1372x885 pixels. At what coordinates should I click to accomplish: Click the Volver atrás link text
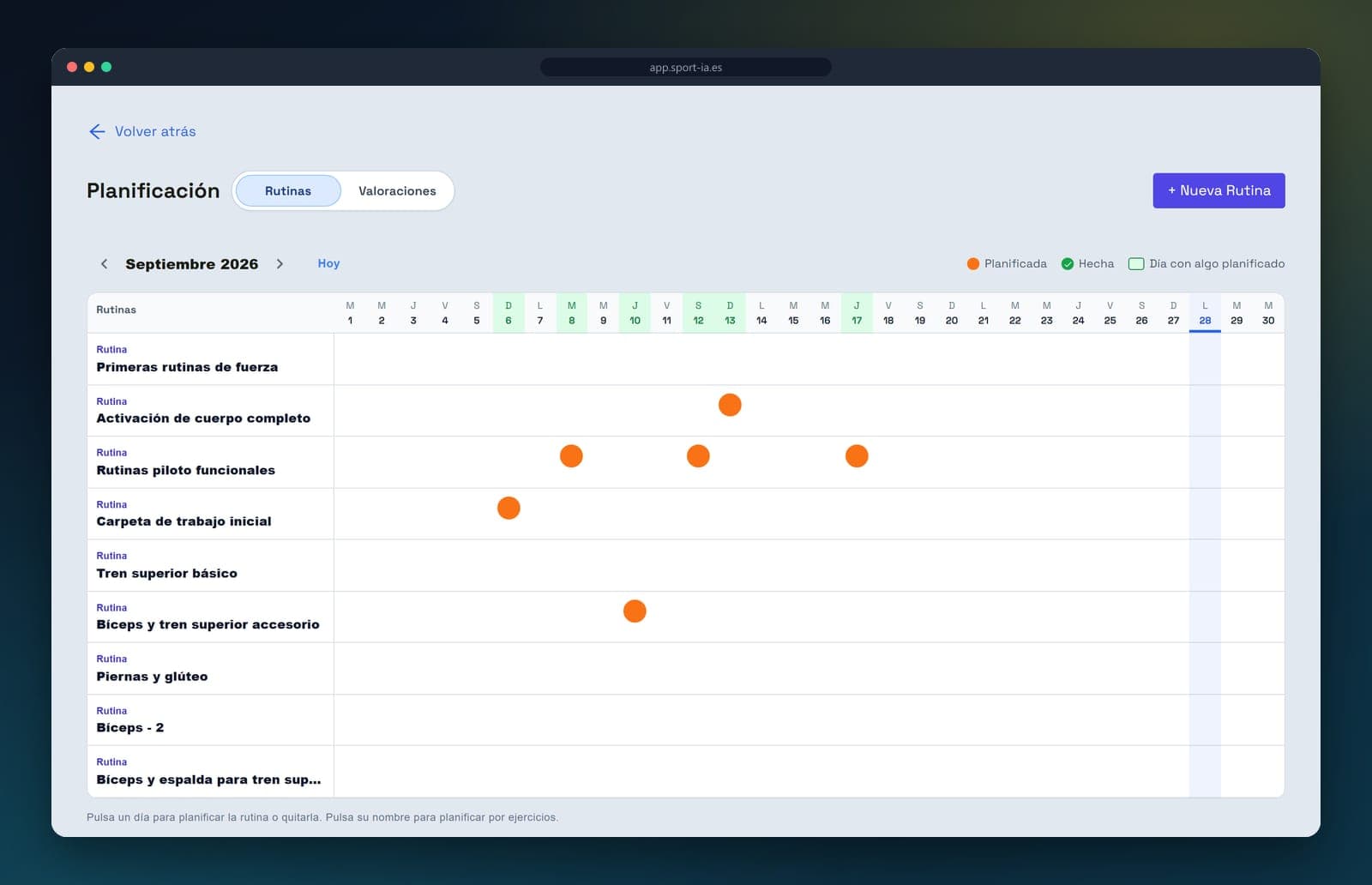(155, 131)
